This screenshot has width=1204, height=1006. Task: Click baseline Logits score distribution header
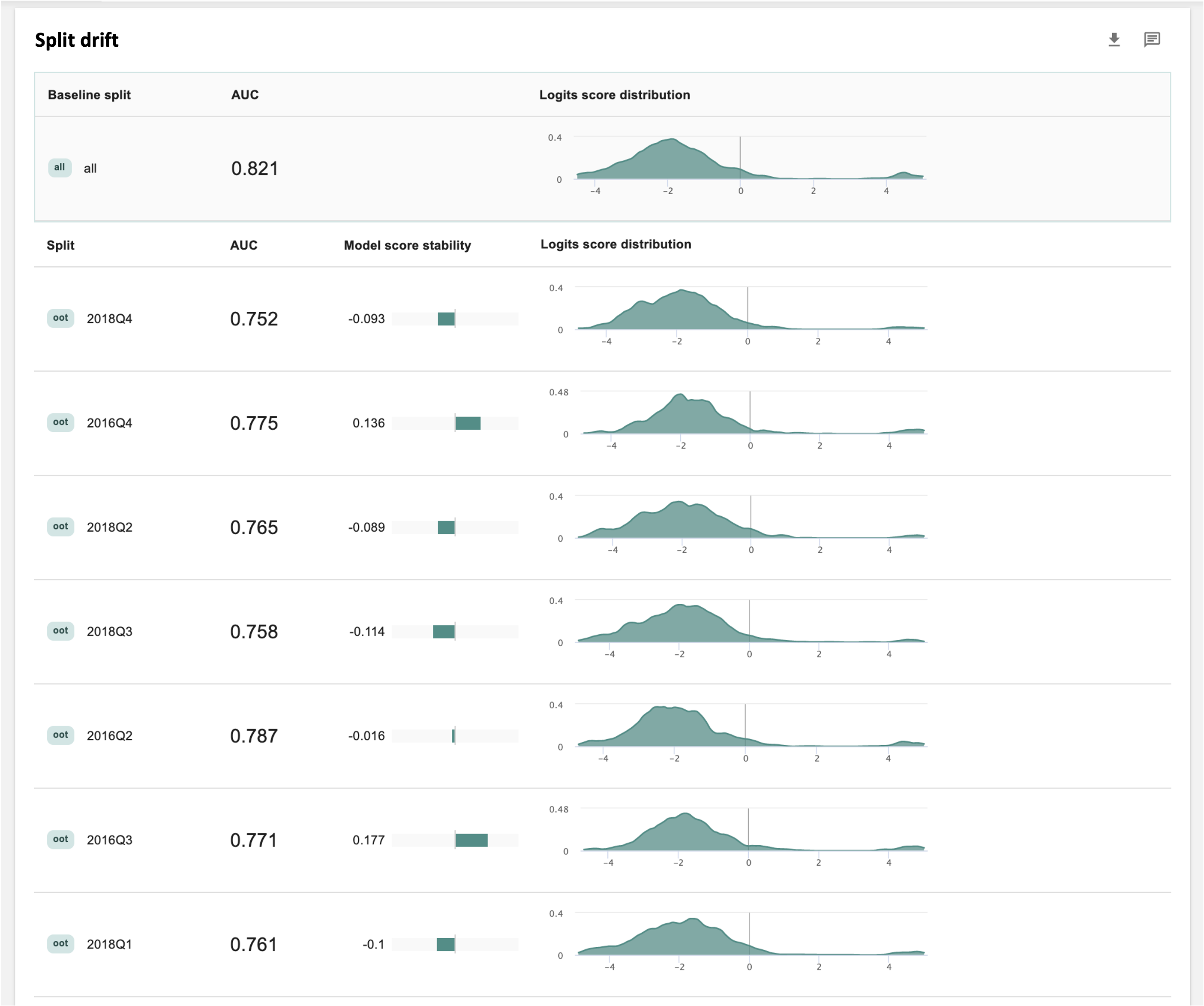615,95
